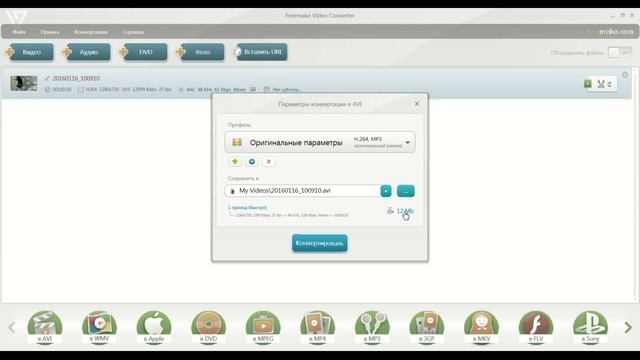Delete the profile with the X icon
This screenshot has height=360, width=640.
(x=269, y=162)
